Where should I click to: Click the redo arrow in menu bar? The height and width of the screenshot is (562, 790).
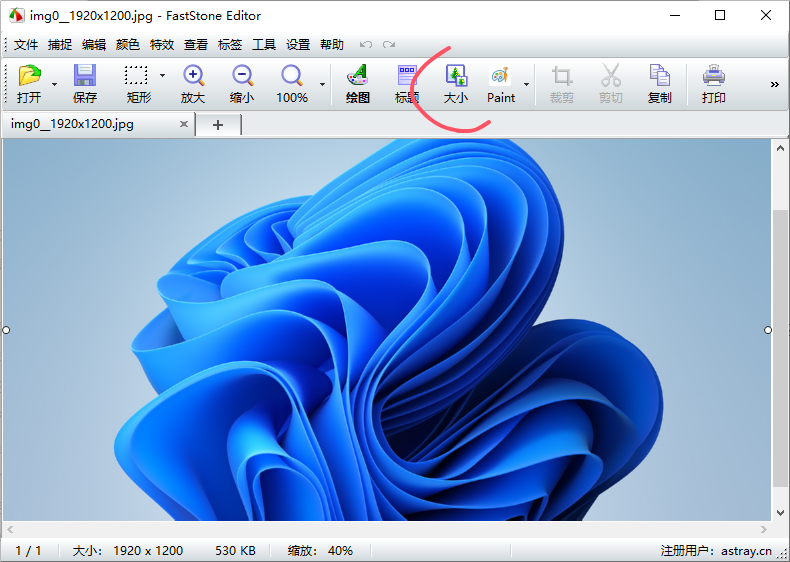tap(388, 45)
